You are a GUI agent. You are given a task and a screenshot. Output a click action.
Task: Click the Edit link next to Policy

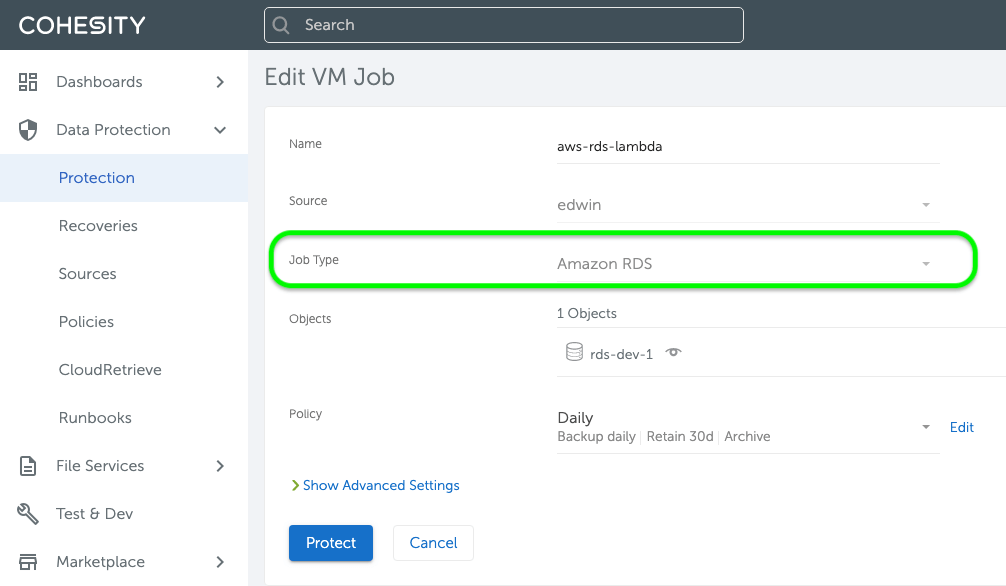tap(961, 427)
